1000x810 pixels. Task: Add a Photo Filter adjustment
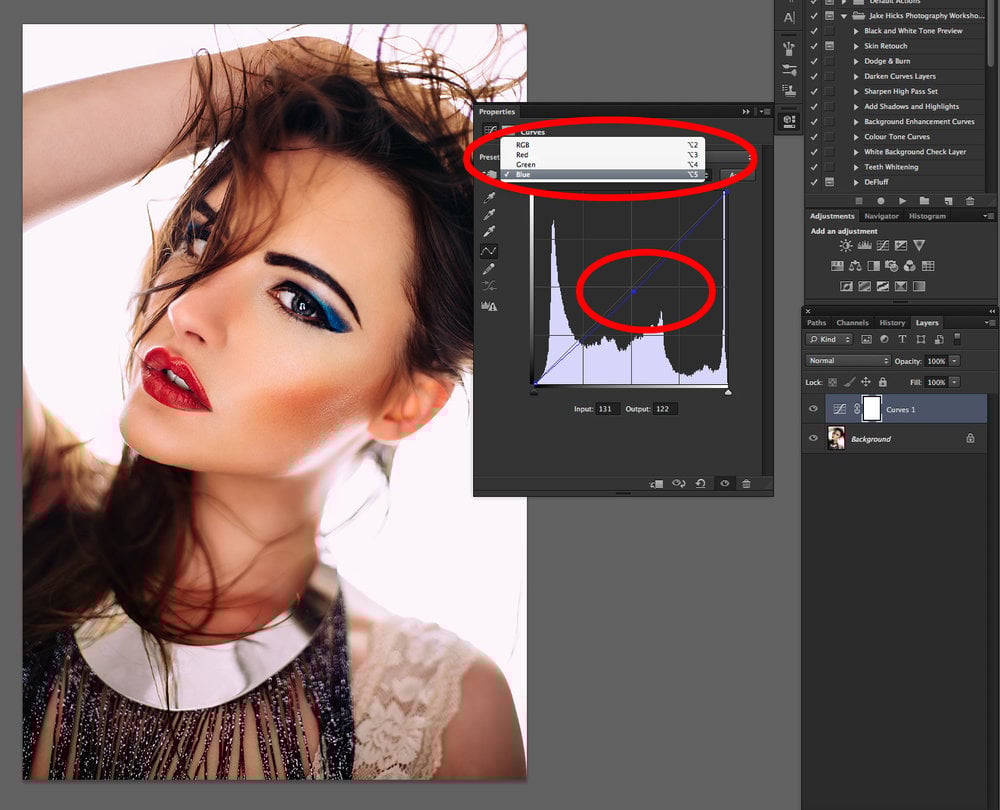892,266
